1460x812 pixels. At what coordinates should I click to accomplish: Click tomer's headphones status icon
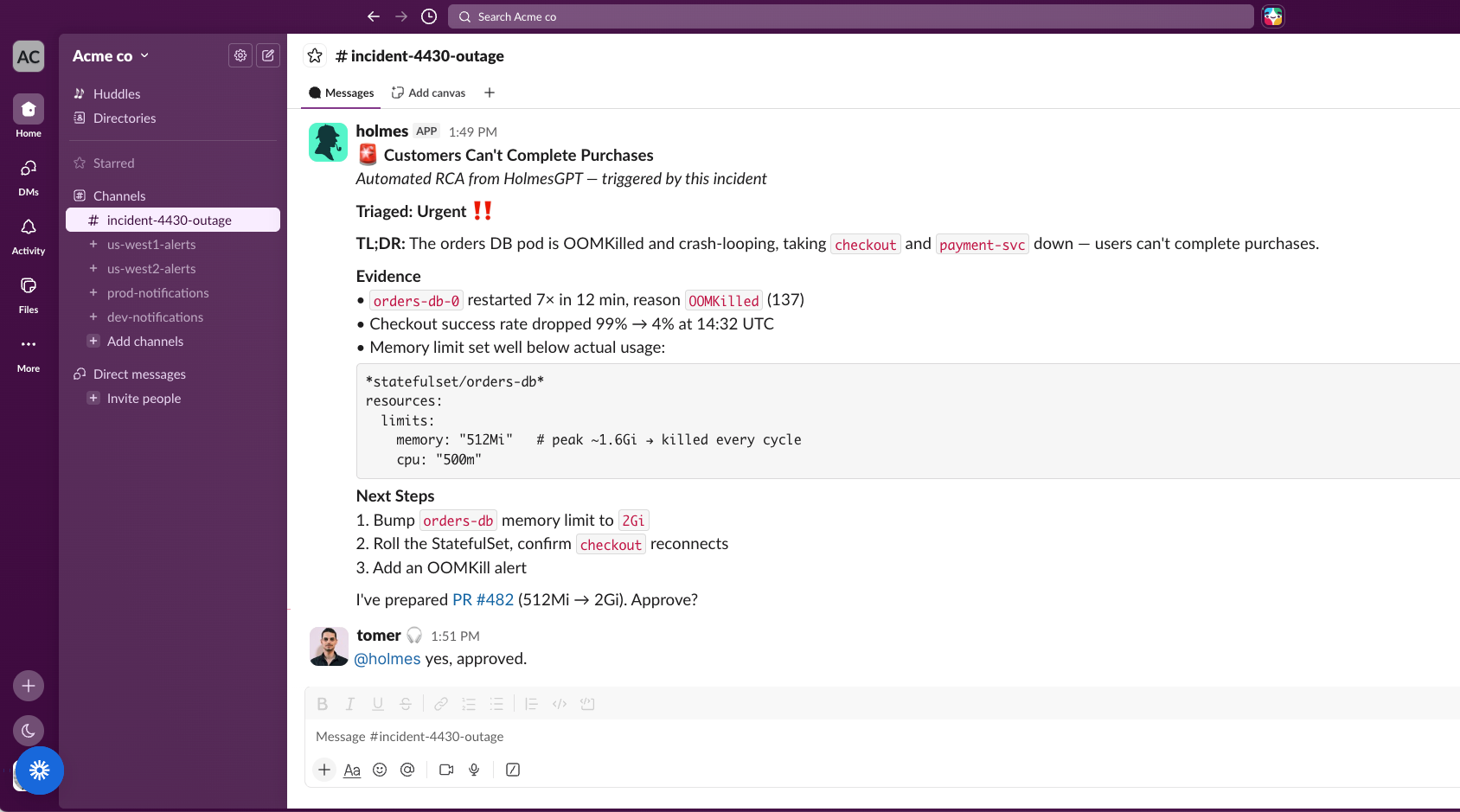[414, 636]
